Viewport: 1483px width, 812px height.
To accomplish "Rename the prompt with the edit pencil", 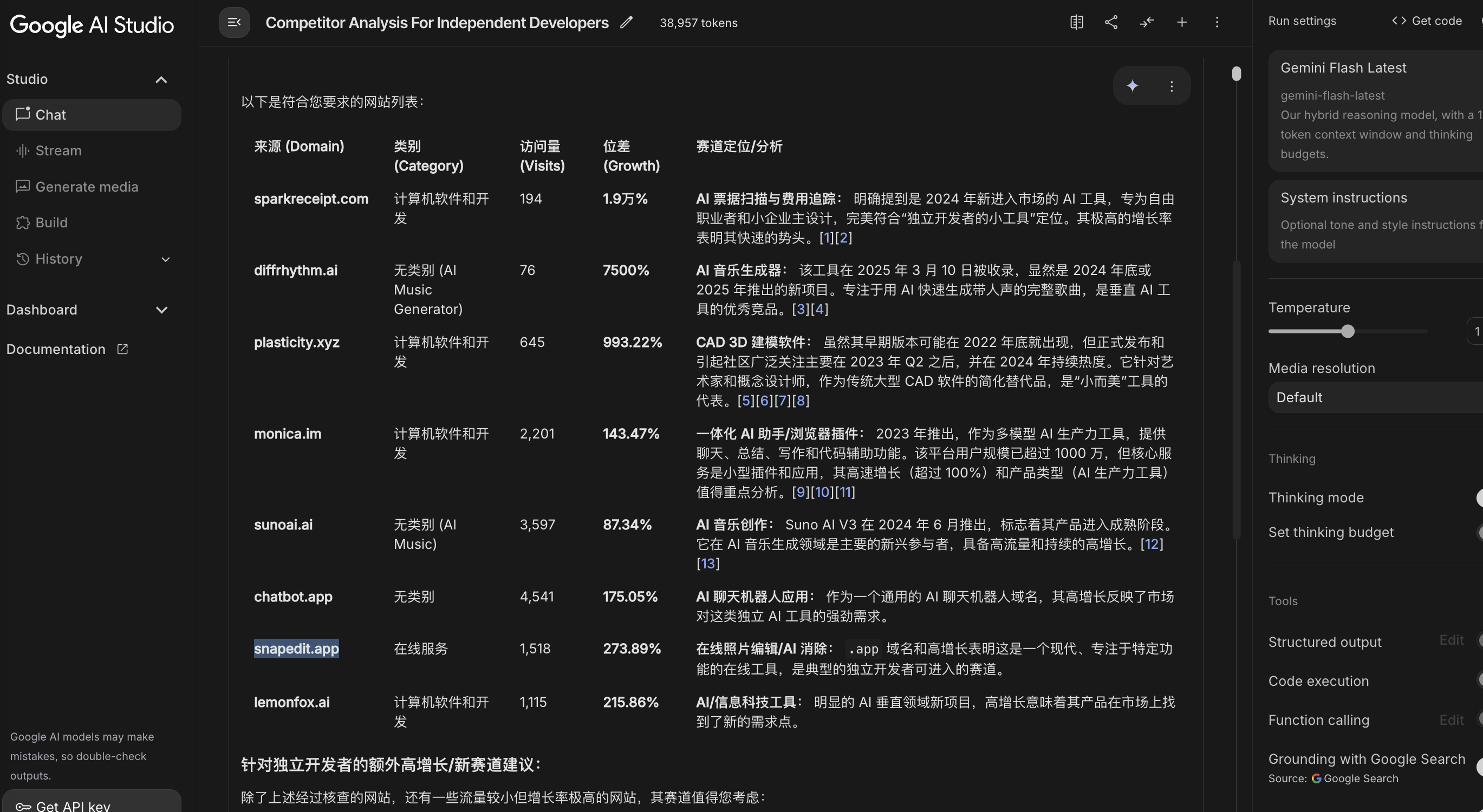I will (x=626, y=22).
